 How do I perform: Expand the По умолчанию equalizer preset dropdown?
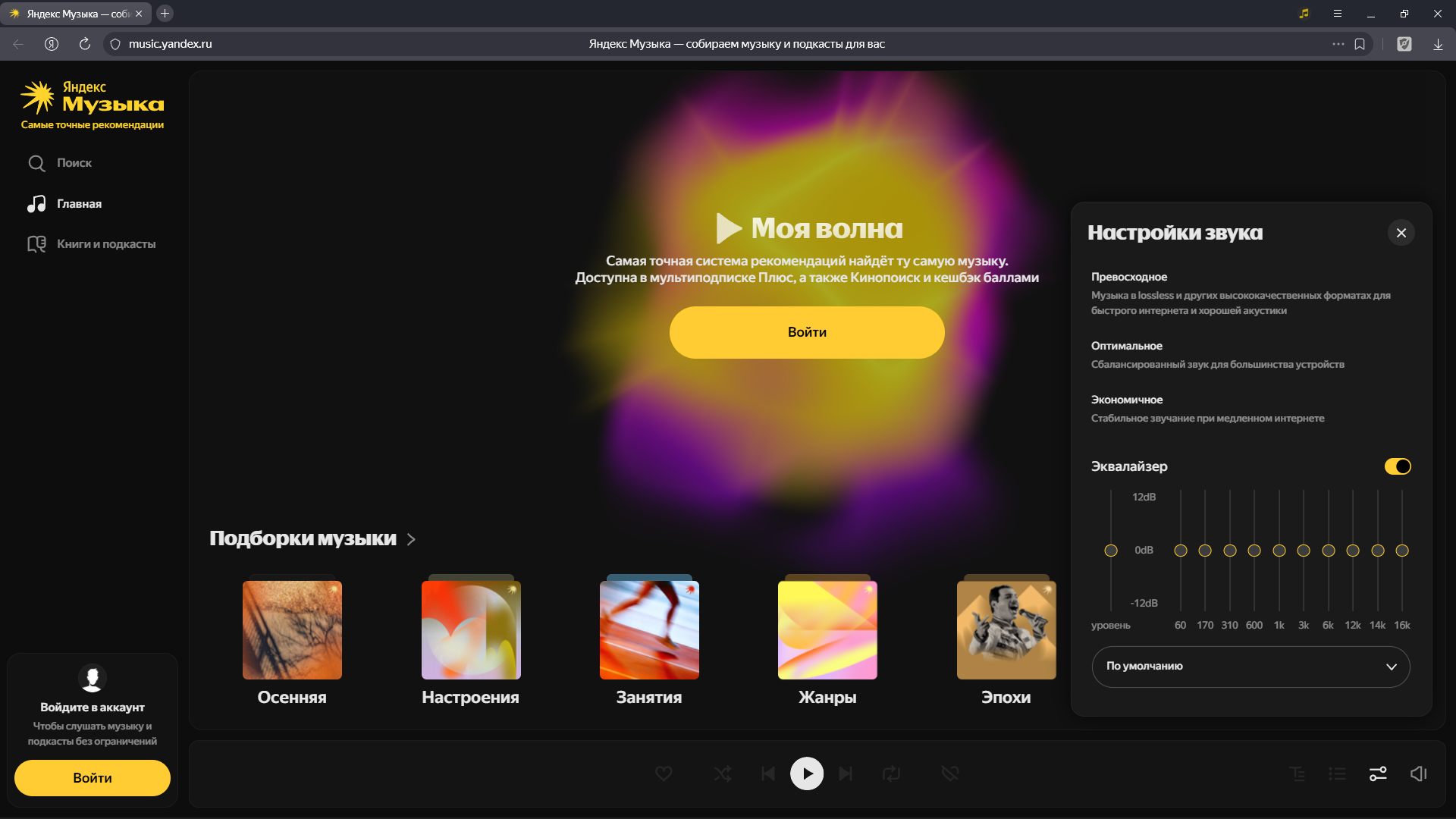(1250, 667)
